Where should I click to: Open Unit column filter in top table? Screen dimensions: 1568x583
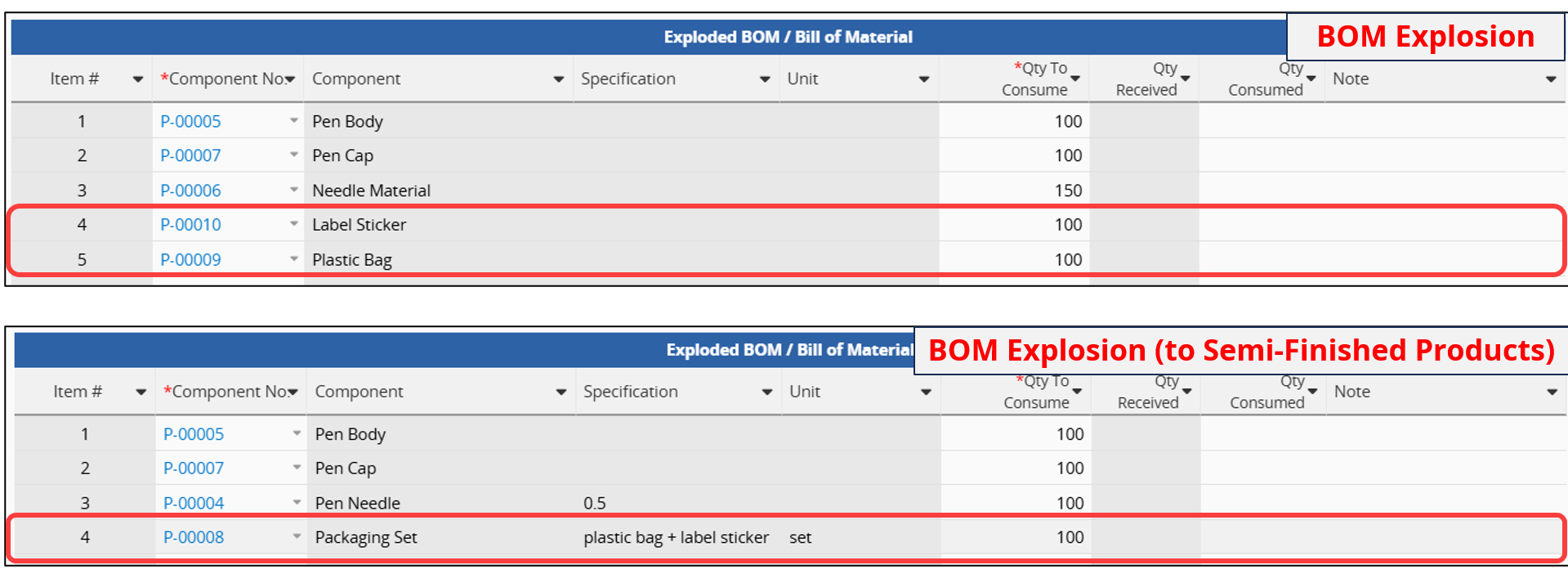coord(924,79)
